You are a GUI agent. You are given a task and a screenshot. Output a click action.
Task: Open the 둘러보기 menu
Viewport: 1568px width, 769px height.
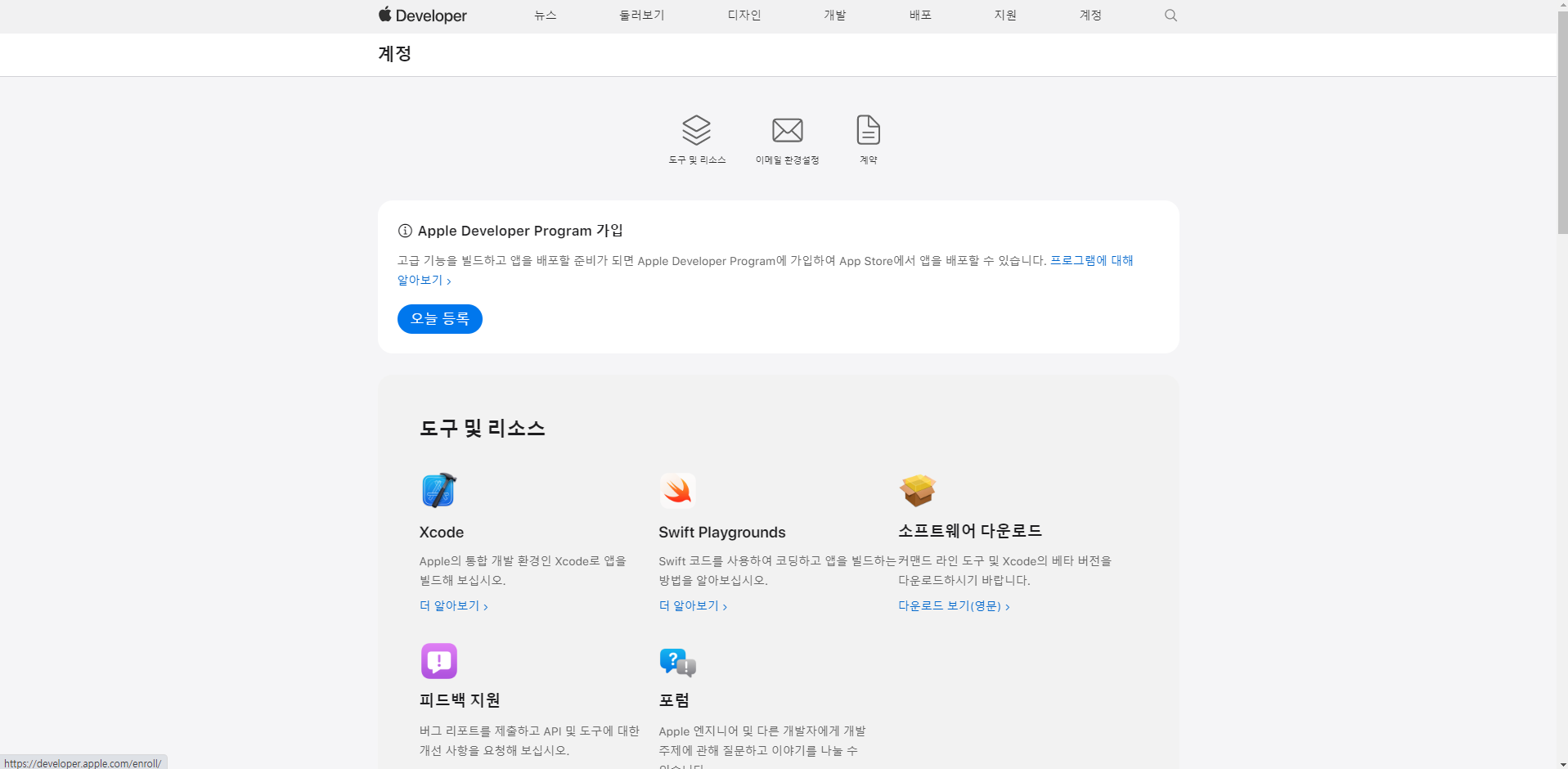(642, 16)
